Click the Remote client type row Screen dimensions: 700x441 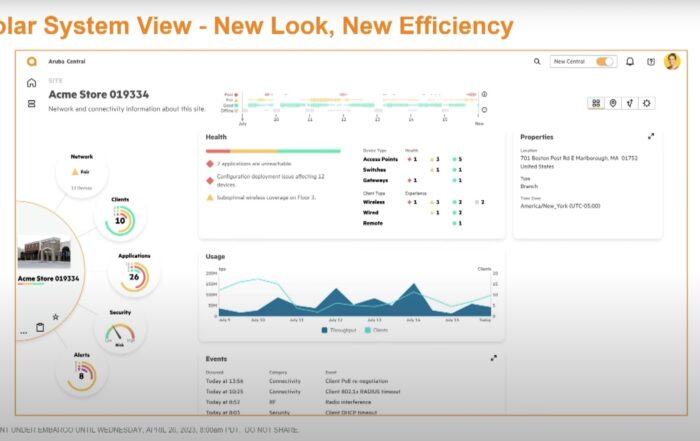412,223
